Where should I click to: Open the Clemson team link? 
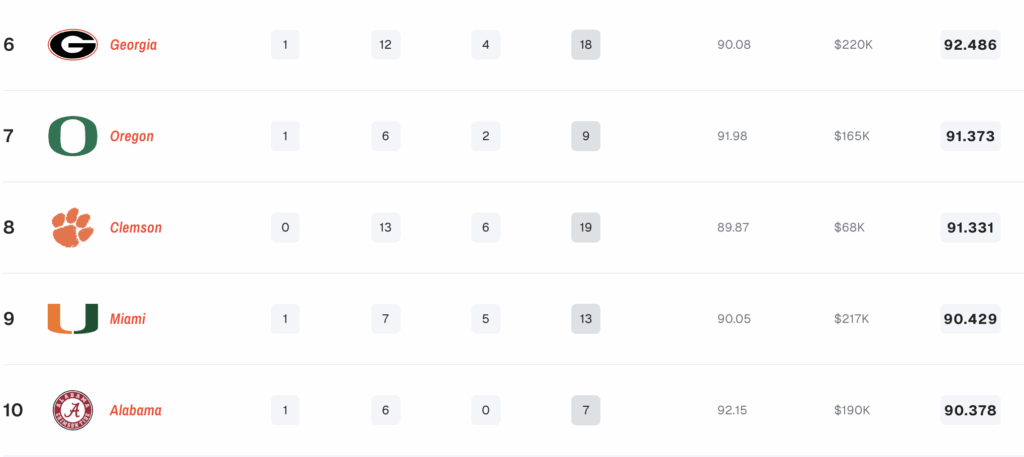pos(136,228)
